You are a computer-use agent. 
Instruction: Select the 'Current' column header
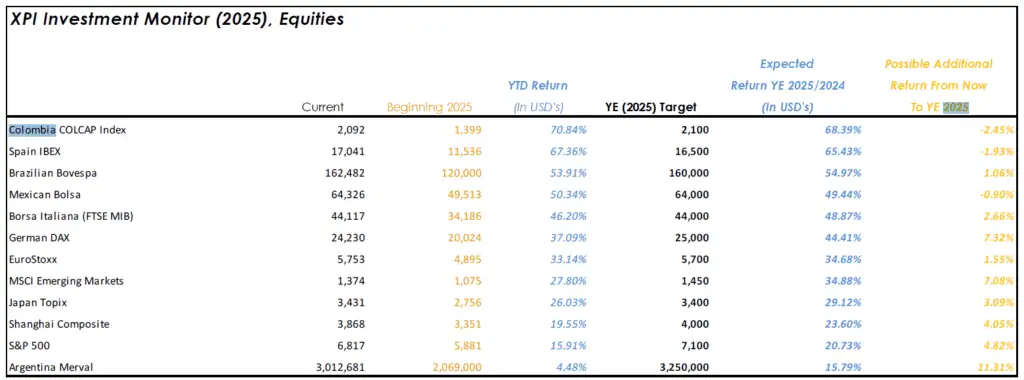tap(323, 107)
